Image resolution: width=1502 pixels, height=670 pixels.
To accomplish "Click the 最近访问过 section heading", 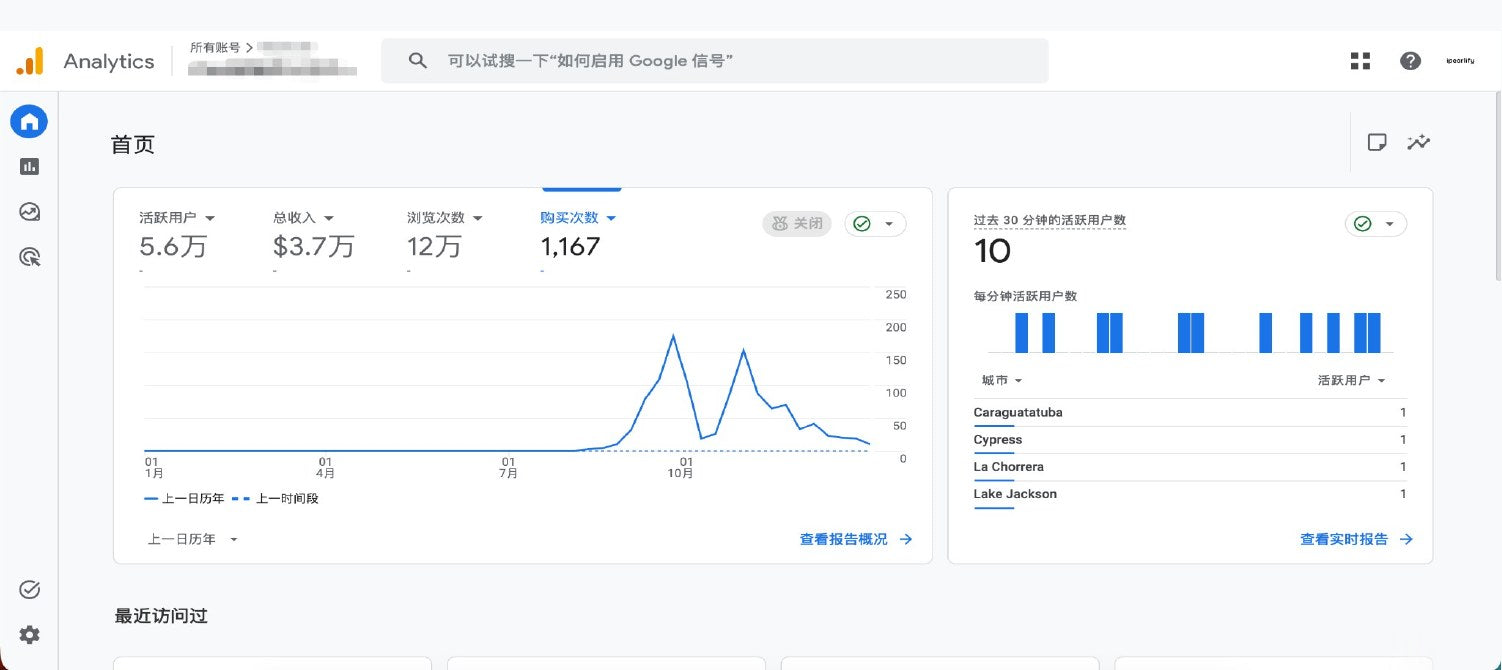I will click(161, 616).
